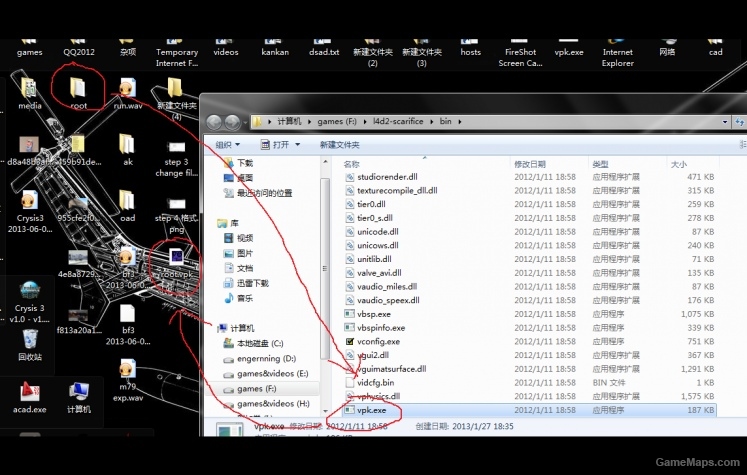This screenshot has width=747, height=475.
Task: Select the 计算机 desktop icon
Action: point(79,397)
